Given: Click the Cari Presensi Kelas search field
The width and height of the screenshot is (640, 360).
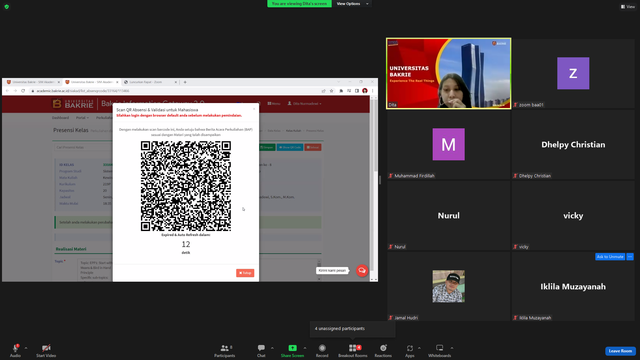Looking at the screenshot, I should pyautogui.click(x=83, y=147).
